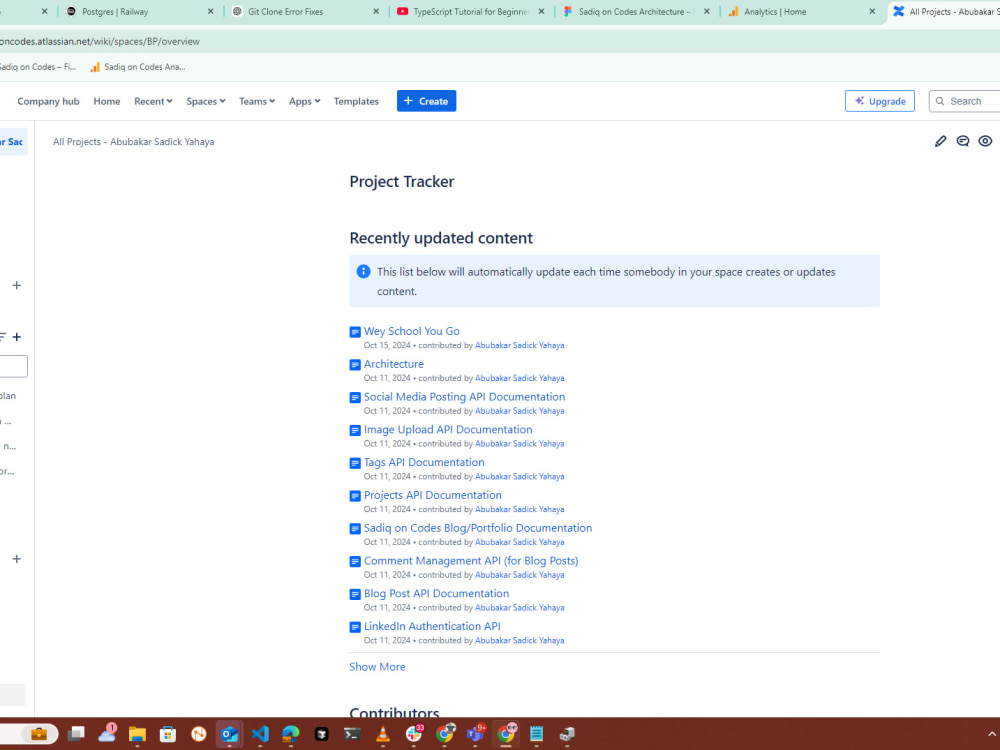Click the info icon in the blue panel
Viewport: 1000px width, 750px height.
363,272
